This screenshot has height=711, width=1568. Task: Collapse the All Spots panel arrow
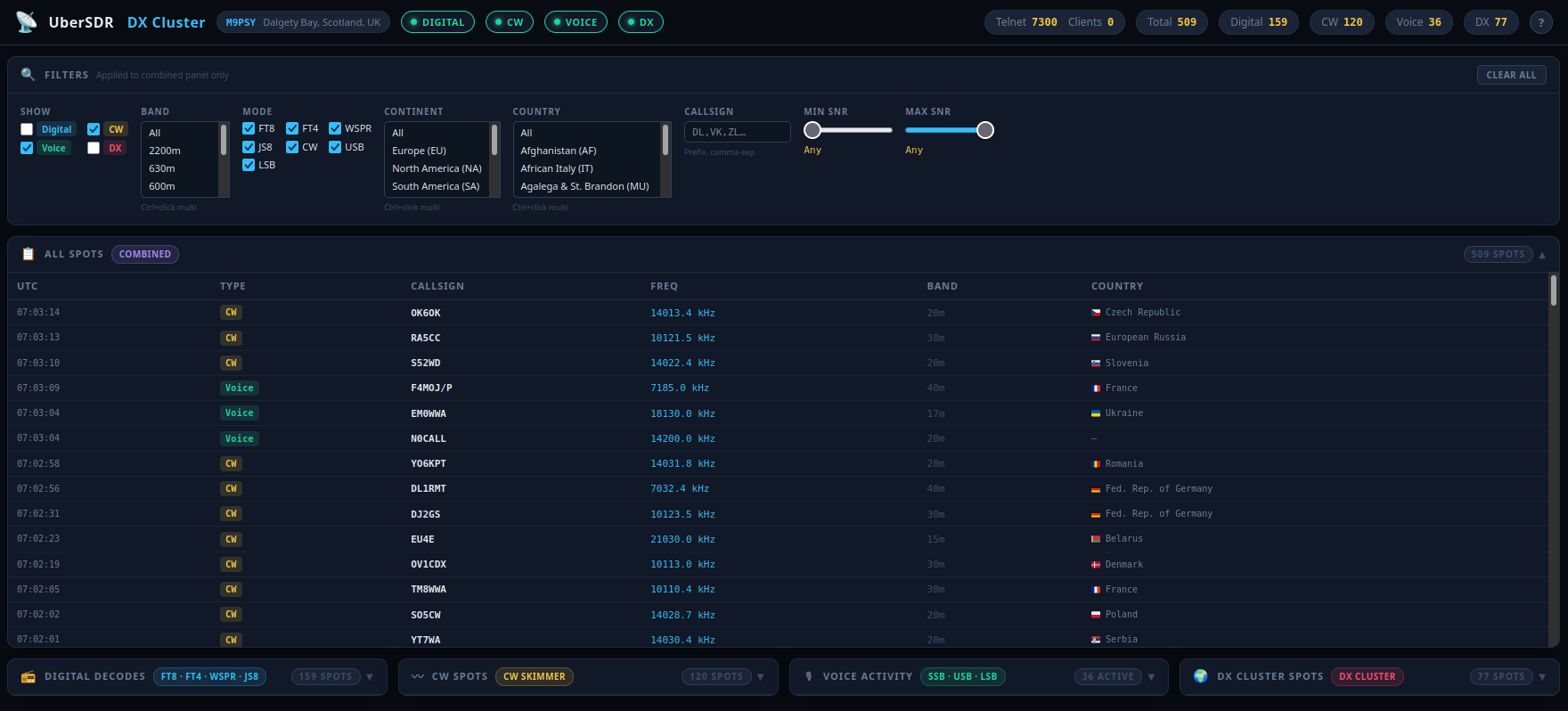point(1542,255)
